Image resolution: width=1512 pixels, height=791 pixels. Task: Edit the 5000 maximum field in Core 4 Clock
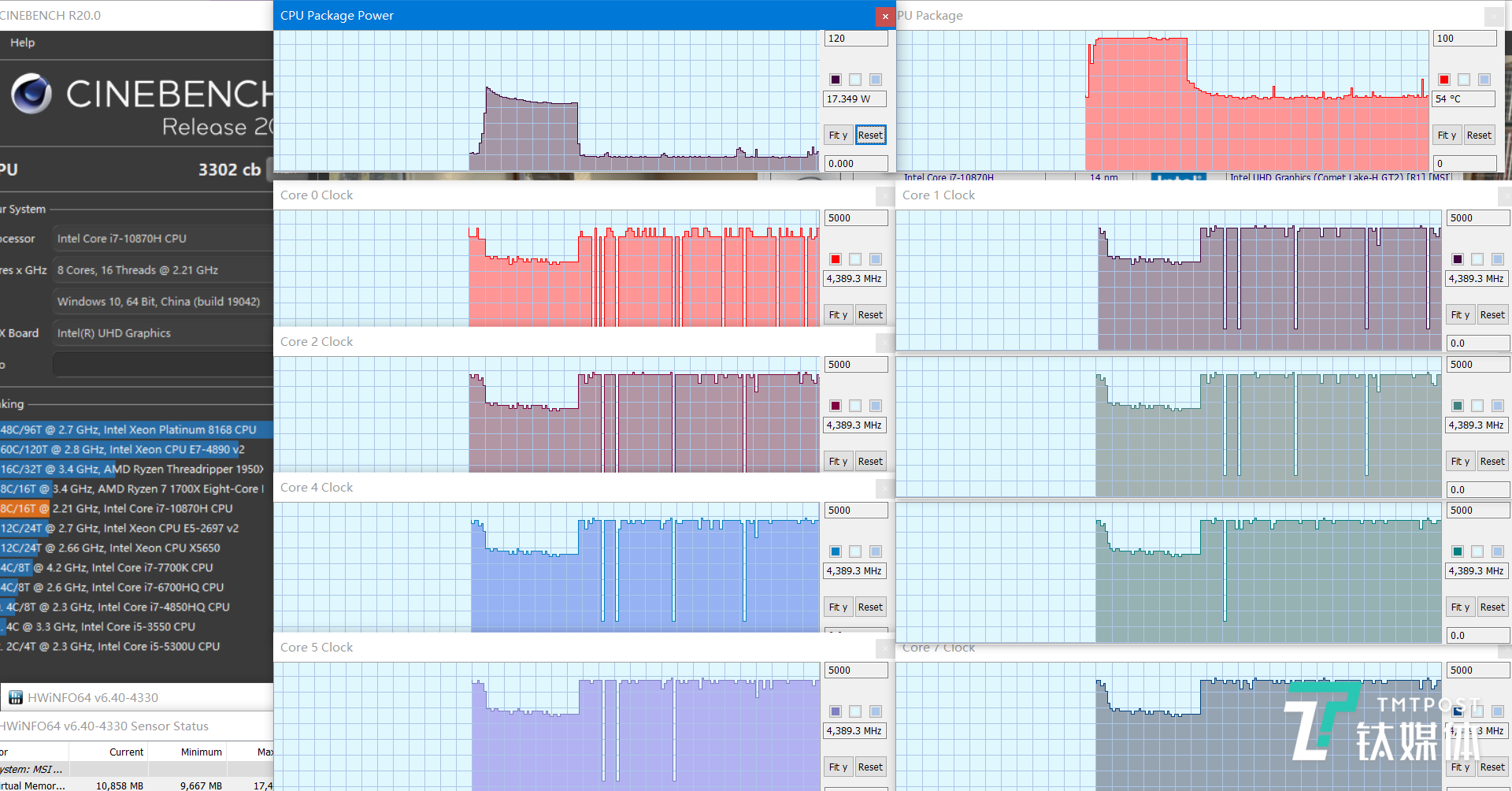856,511
